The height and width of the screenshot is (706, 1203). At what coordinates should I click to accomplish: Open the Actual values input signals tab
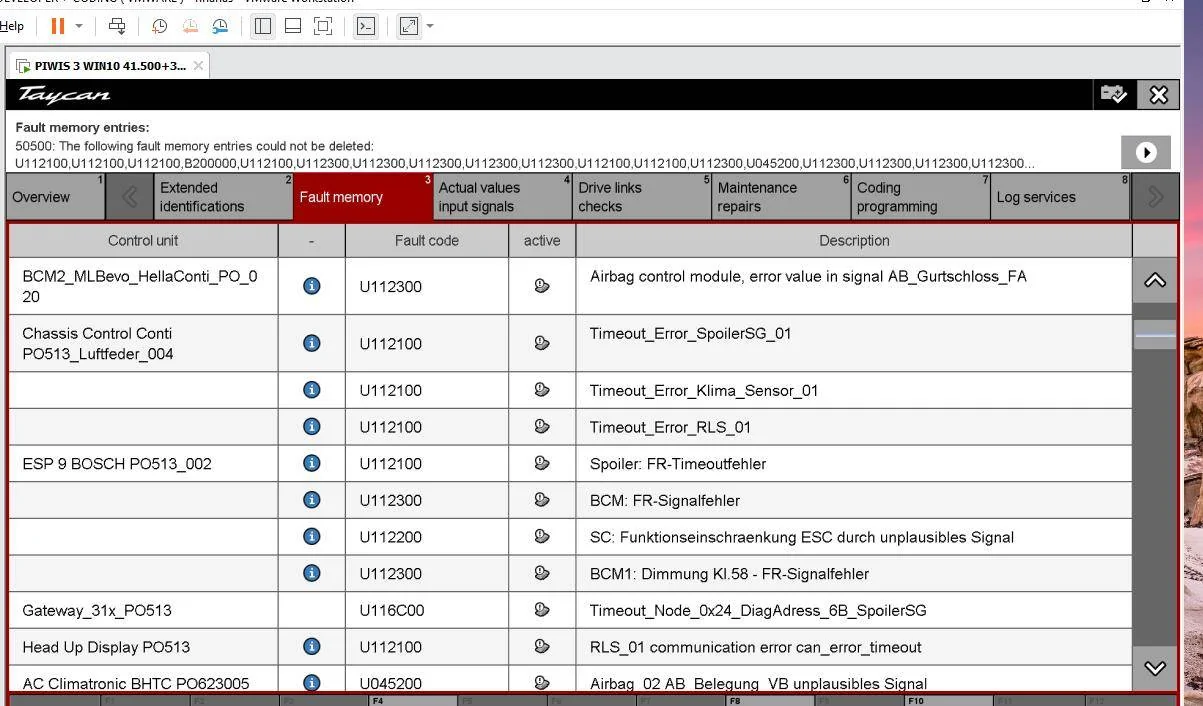pyautogui.click(x=503, y=197)
